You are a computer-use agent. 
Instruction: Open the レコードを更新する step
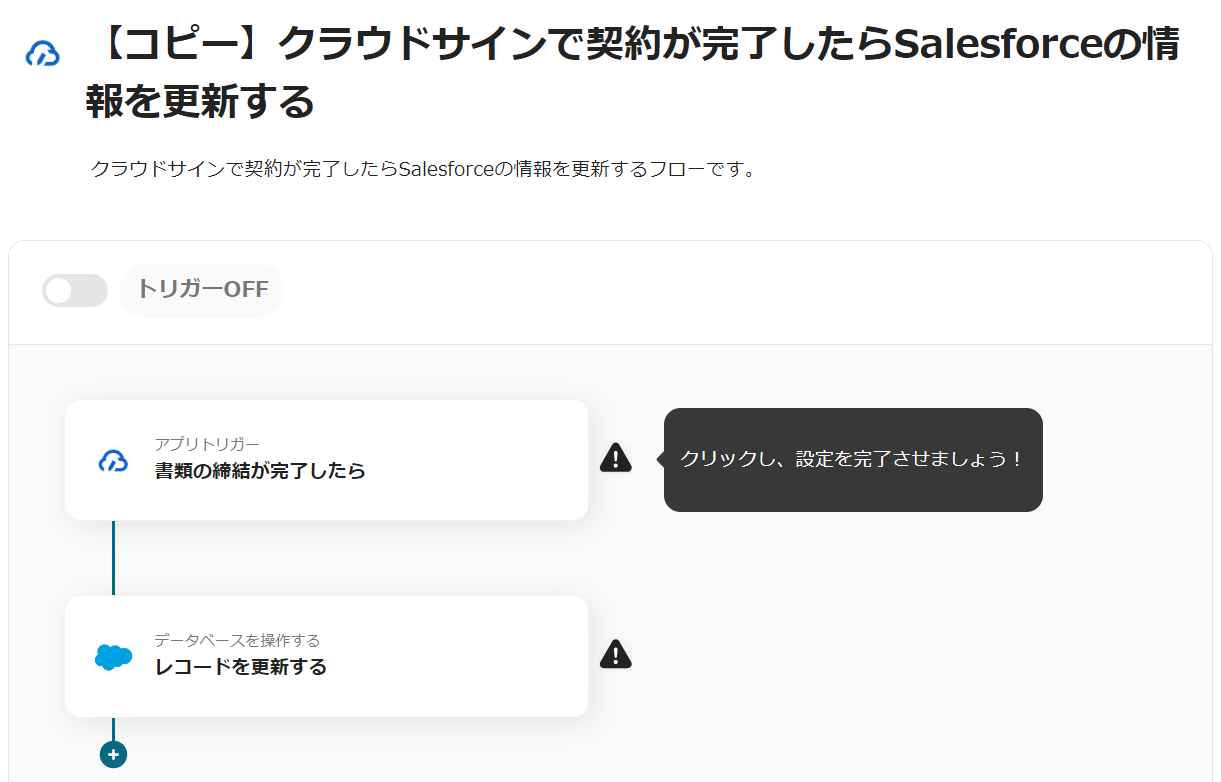[241, 667]
